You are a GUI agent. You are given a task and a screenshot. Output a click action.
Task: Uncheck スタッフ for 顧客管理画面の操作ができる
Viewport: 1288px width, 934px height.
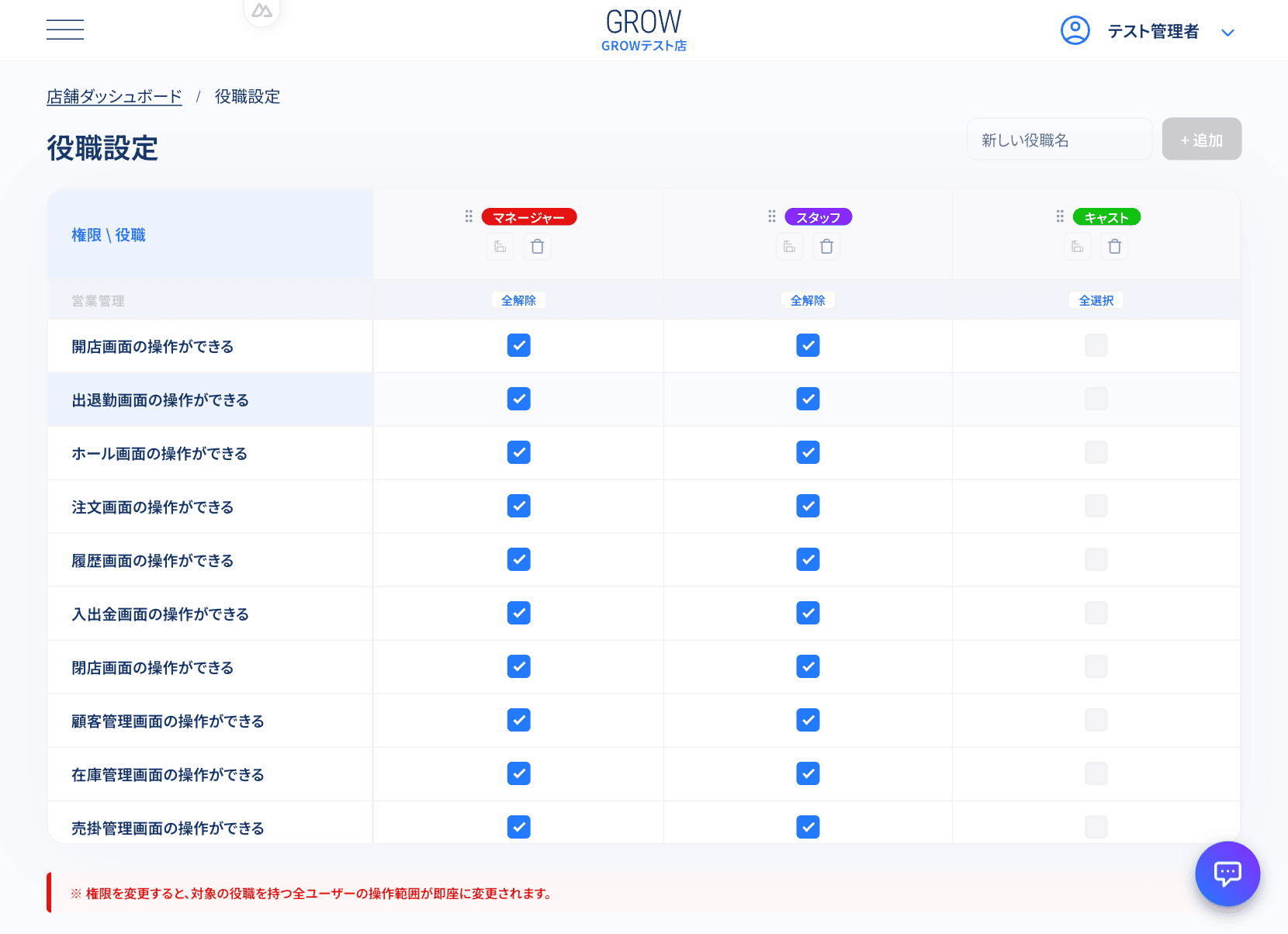(808, 720)
